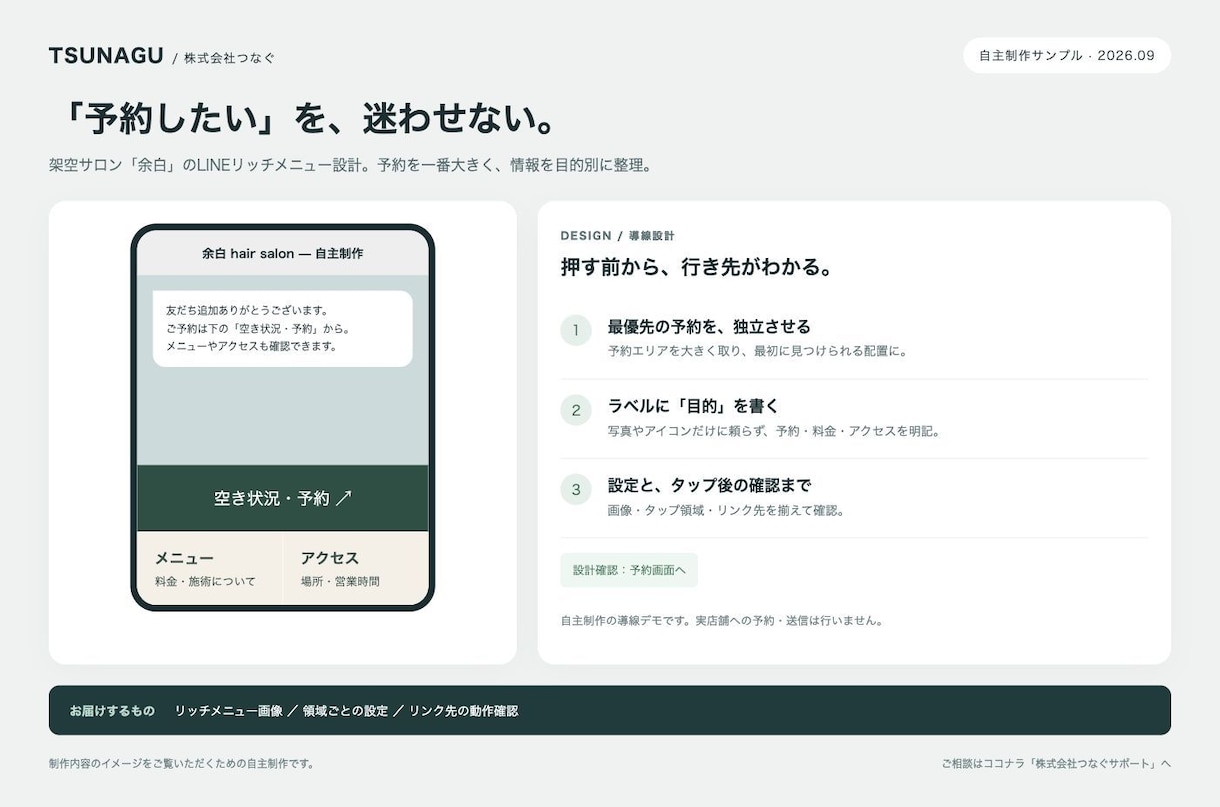1220x807 pixels.
Task: Click the 株式会社つなぐ company name
Action: pyautogui.click(x=229, y=58)
